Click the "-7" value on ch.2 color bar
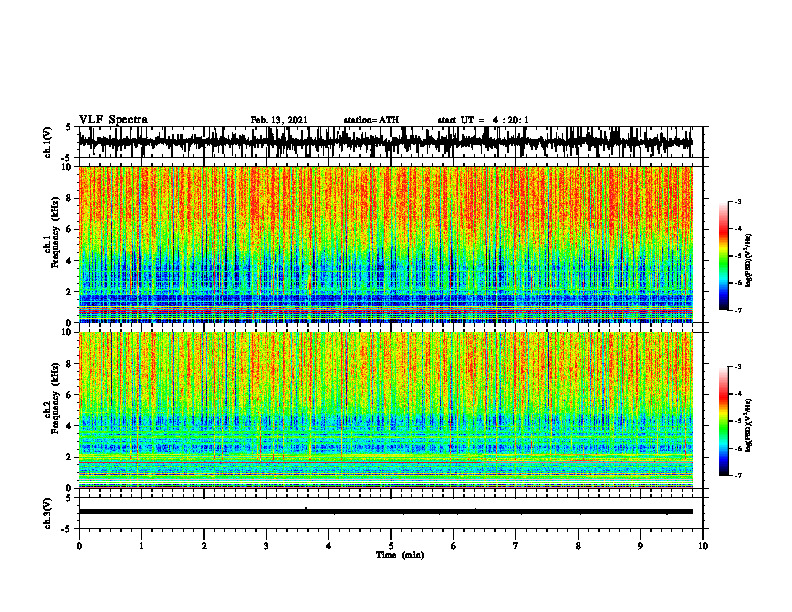Viewport: 792px width, 612px height. pyautogui.click(x=737, y=475)
